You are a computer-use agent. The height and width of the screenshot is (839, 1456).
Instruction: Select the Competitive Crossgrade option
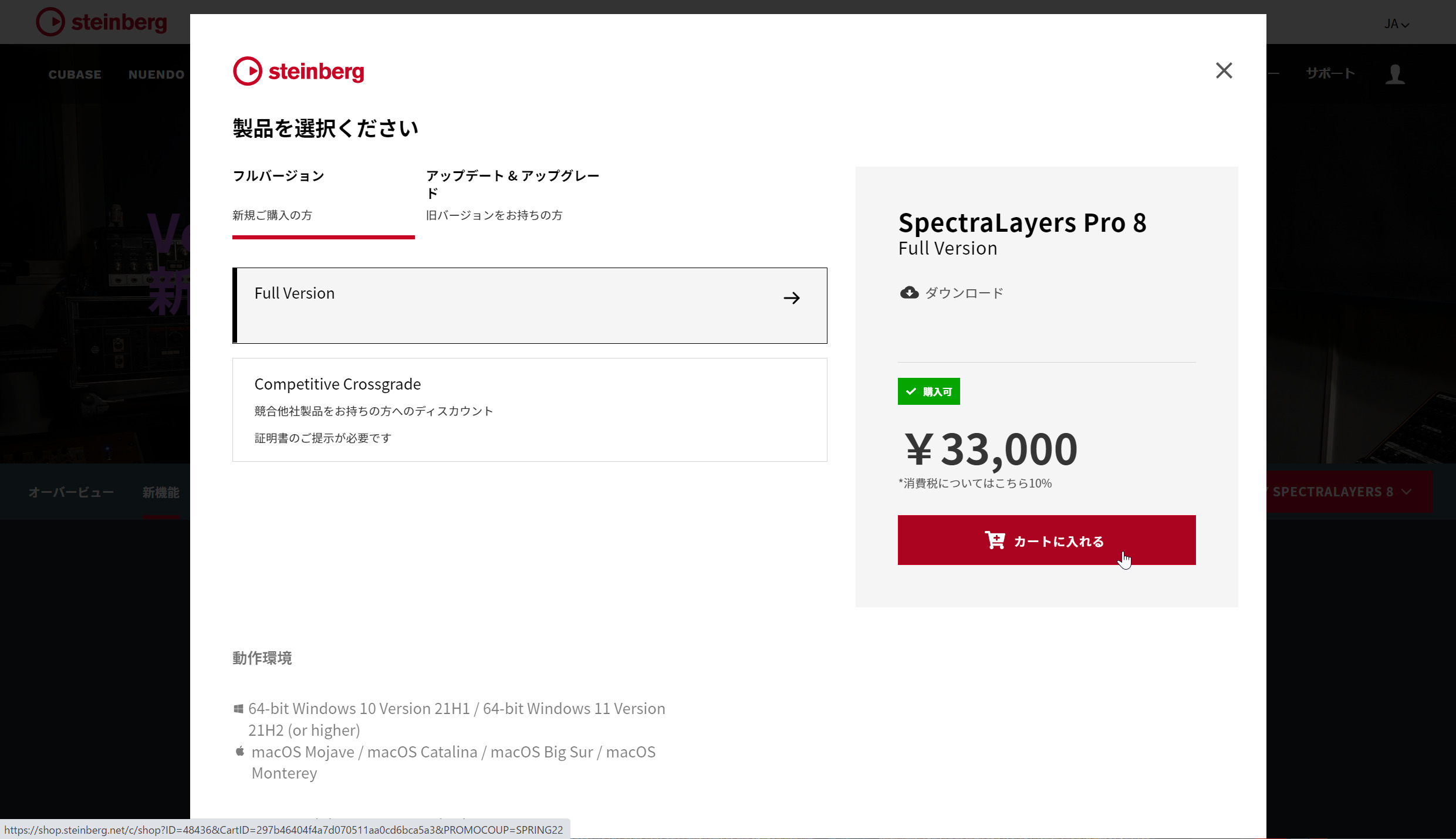(x=530, y=410)
